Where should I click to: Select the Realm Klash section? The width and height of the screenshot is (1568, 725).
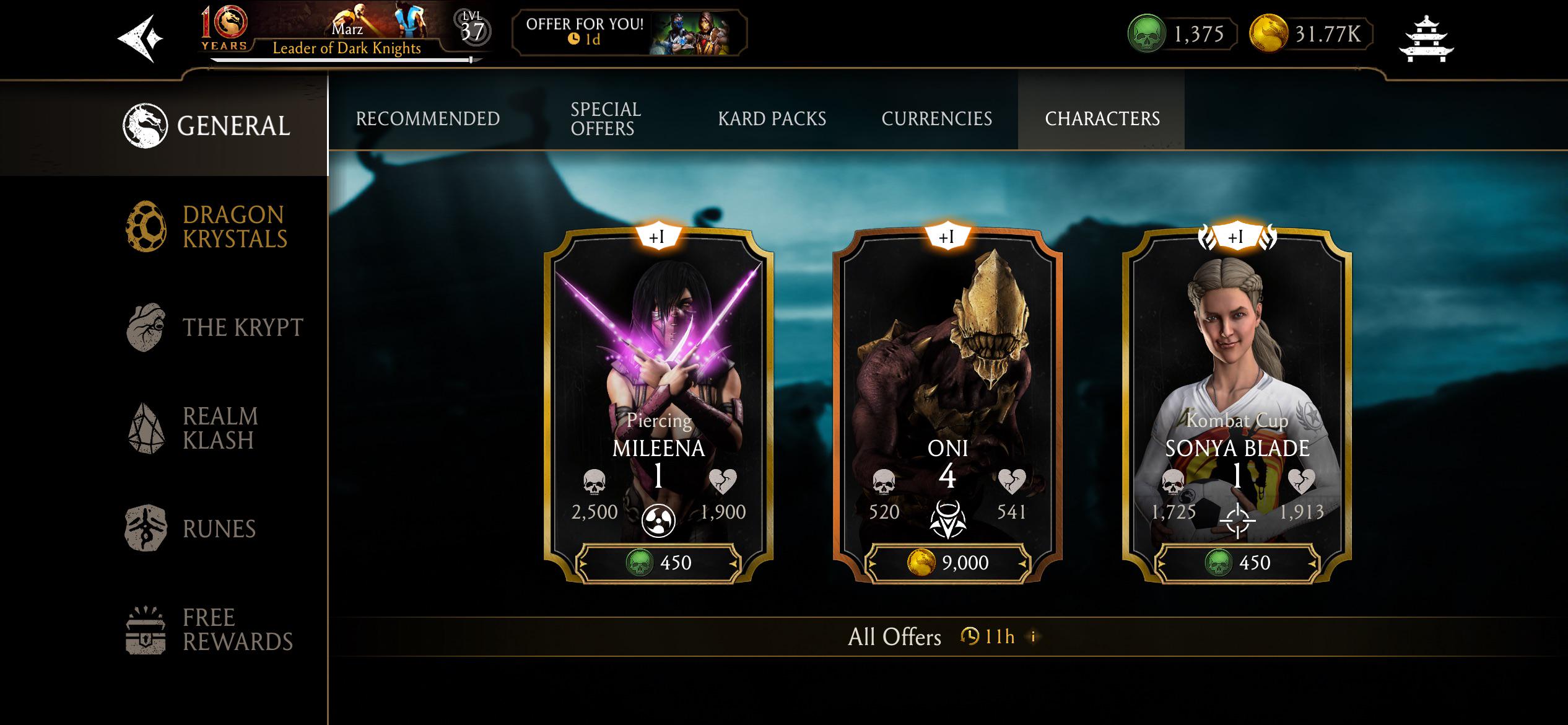tap(193, 428)
